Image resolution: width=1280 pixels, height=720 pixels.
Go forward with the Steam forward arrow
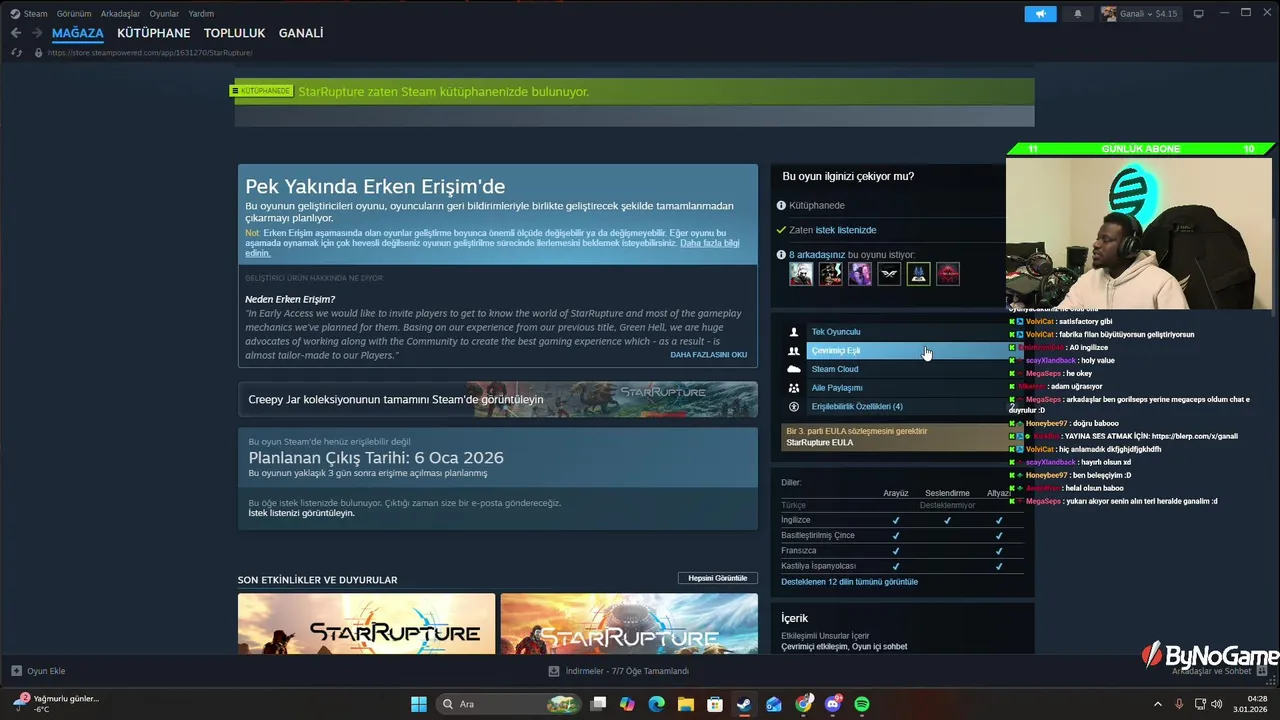(37, 33)
